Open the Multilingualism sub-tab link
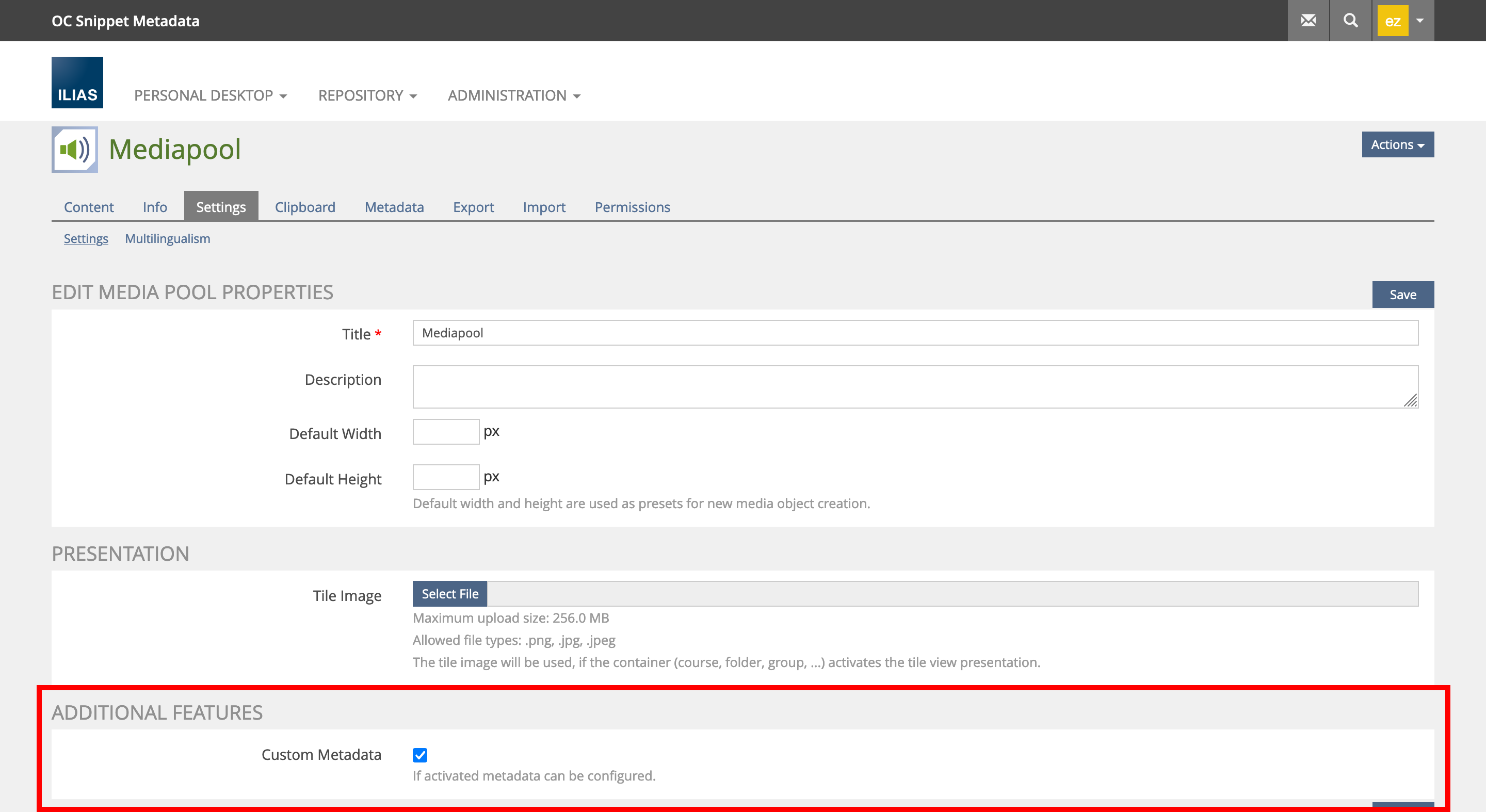Image resolution: width=1486 pixels, height=812 pixels. [167, 239]
